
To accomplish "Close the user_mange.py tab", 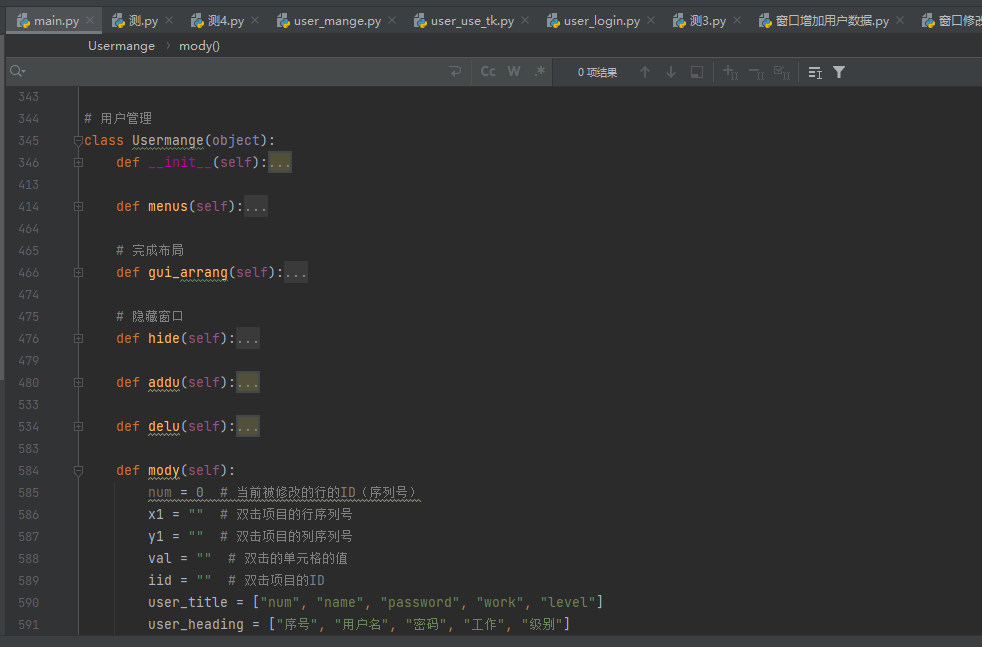I will pos(392,21).
